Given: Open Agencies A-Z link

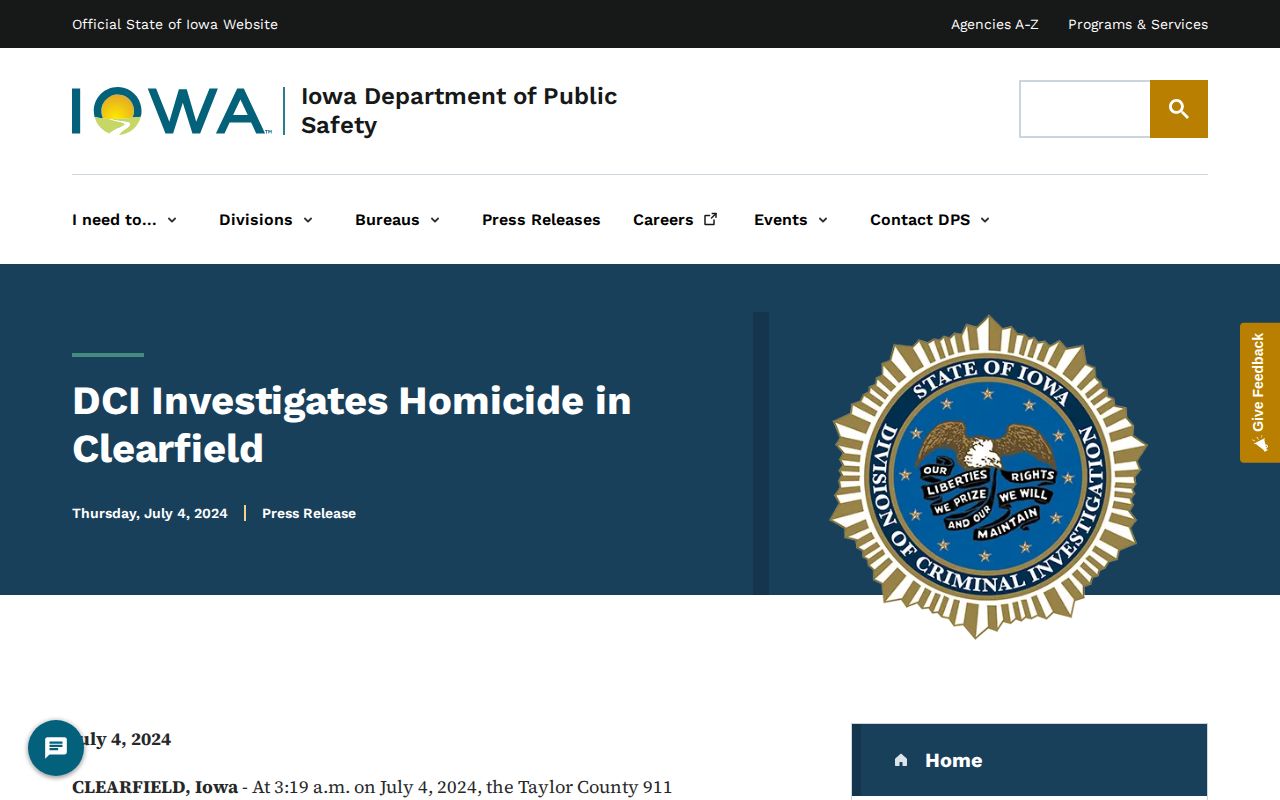Looking at the screenshot, I should coord(995,24).
